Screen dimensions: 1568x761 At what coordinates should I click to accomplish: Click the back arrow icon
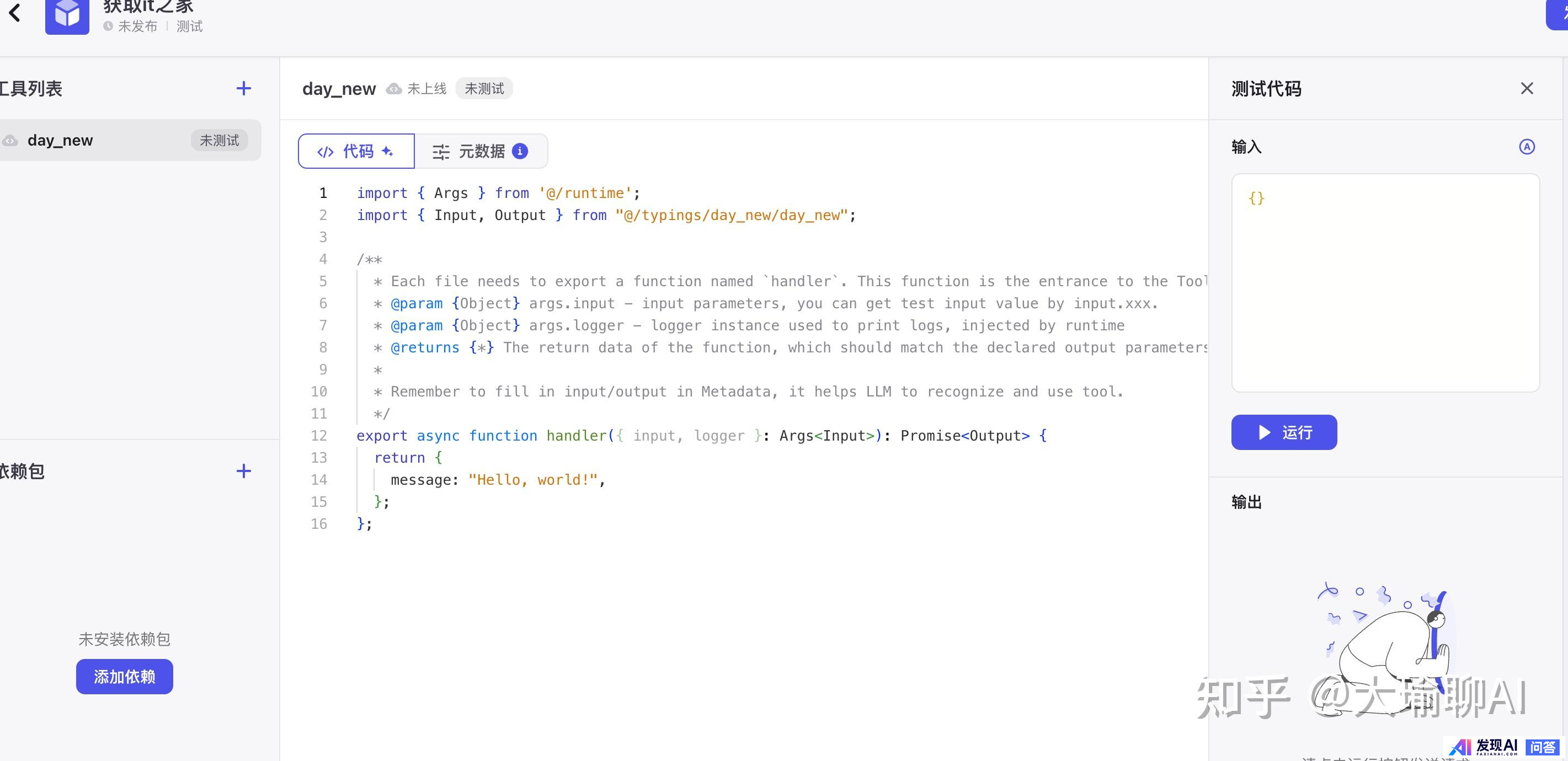pos(14,12)
